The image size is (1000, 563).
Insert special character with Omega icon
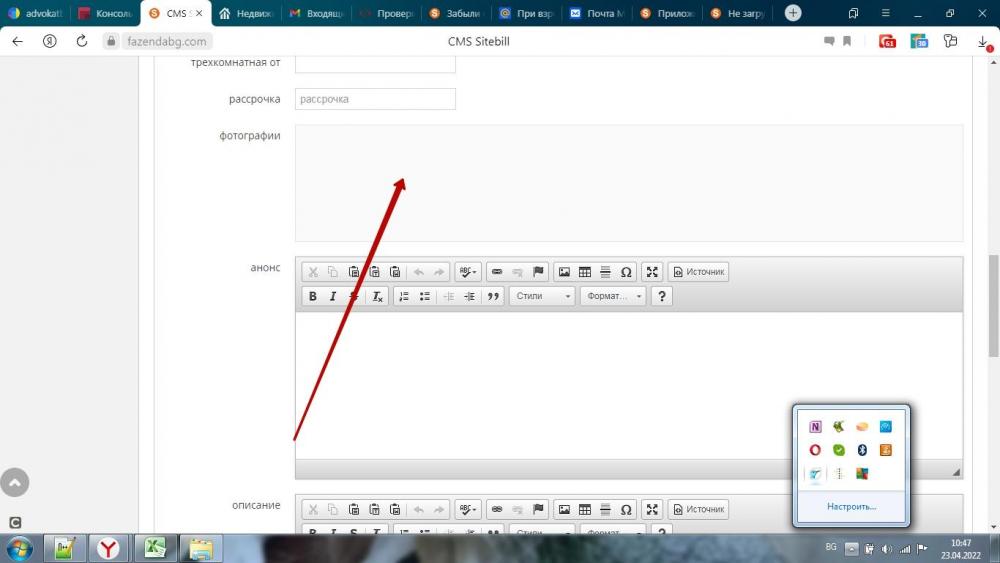[626, 272]
